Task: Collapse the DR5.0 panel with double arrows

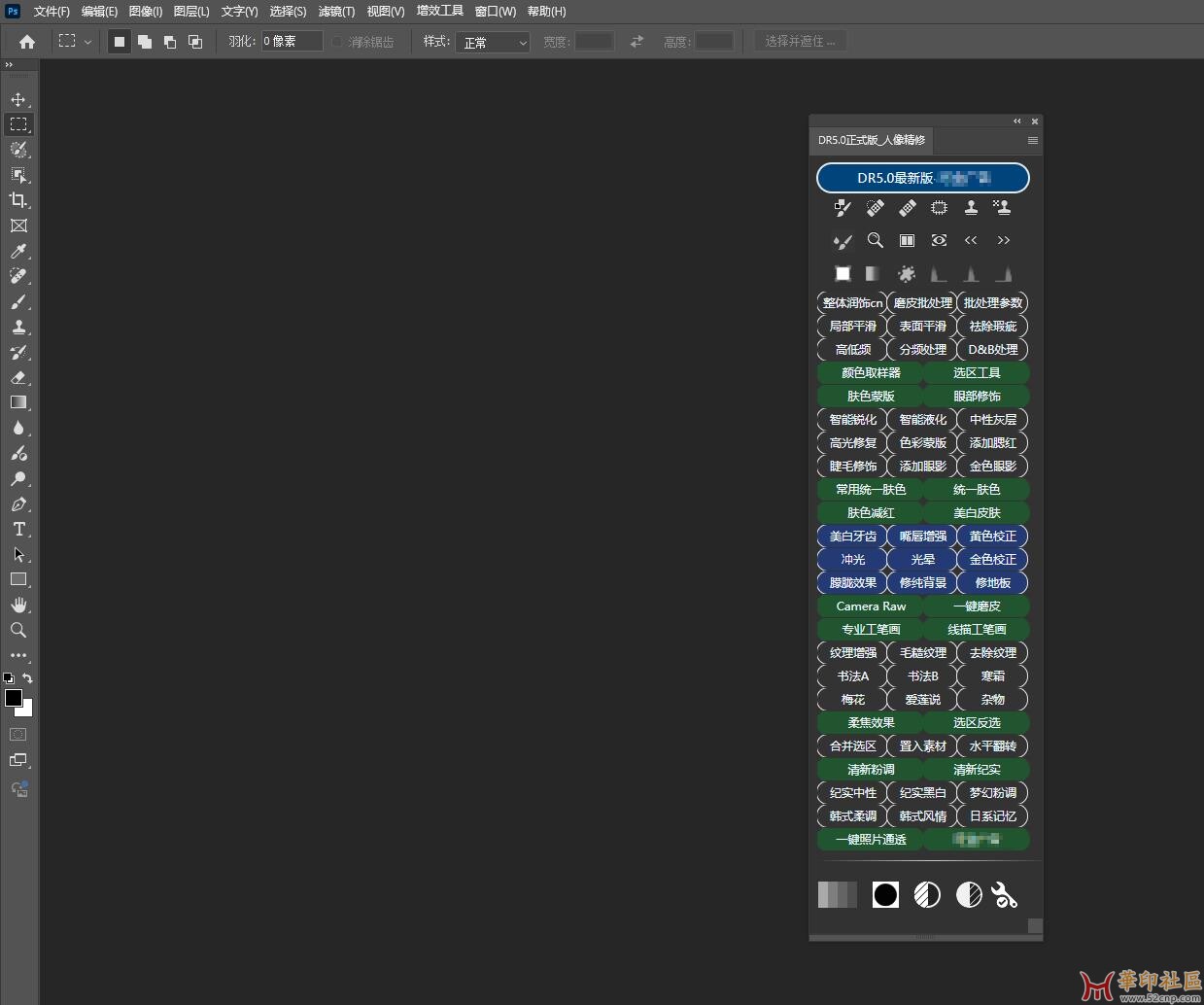Action: click(x=1017, y=121)
